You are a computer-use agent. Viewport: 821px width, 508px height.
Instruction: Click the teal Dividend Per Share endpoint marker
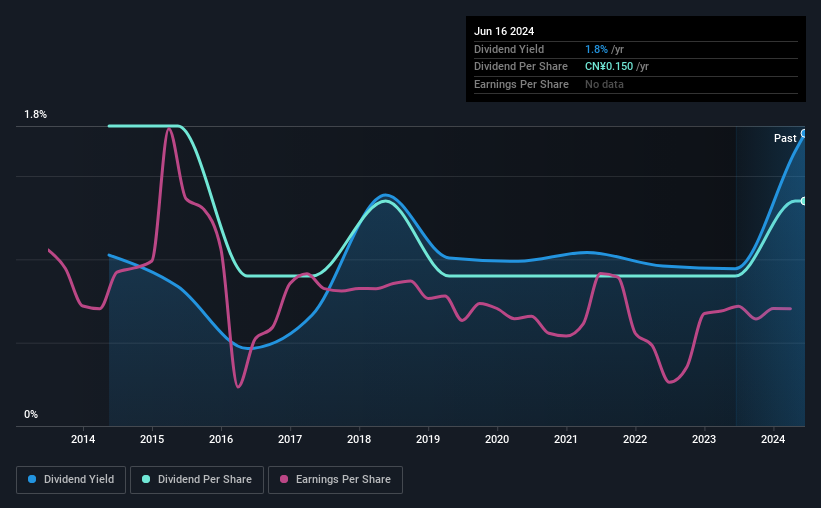(804, 201)
